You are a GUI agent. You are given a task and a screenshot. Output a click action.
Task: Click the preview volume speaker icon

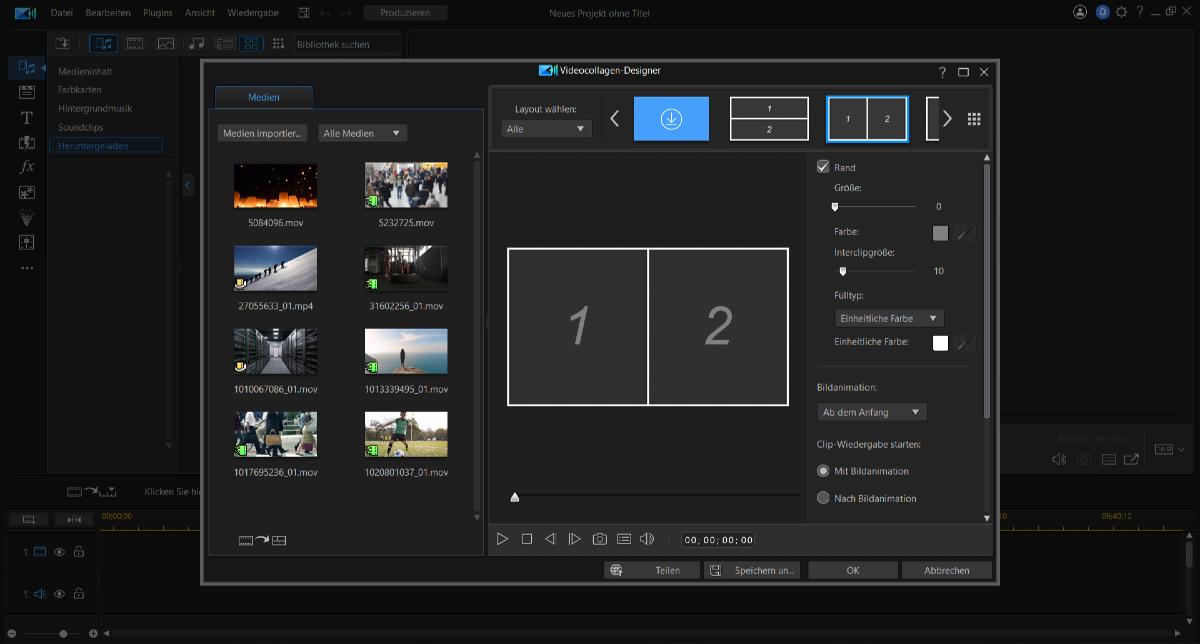point(646,539)
